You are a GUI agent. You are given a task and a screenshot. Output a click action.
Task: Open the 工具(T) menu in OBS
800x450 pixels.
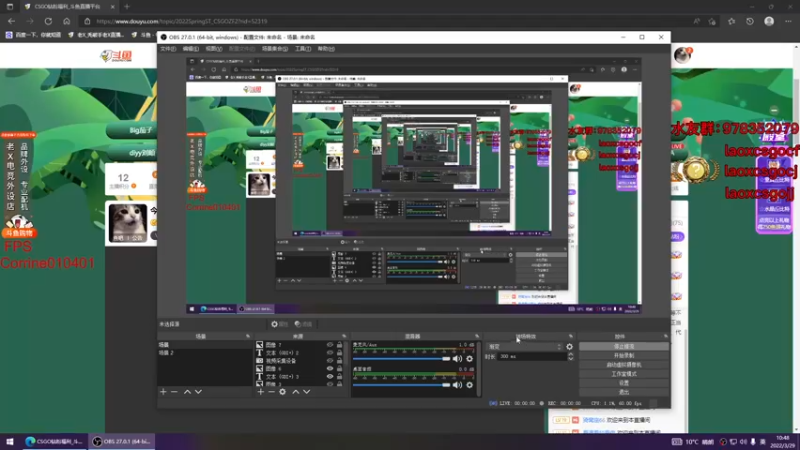[303, 49]
